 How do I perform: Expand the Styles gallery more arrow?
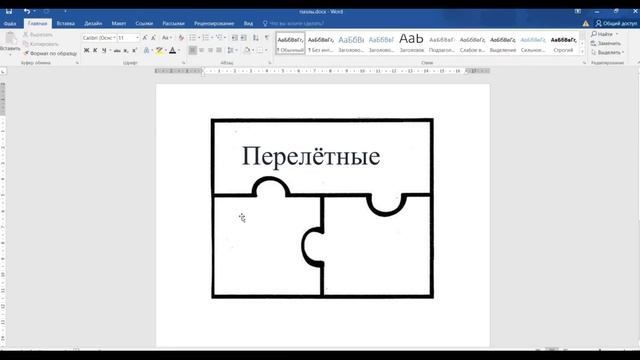click(x=582, y=52)
